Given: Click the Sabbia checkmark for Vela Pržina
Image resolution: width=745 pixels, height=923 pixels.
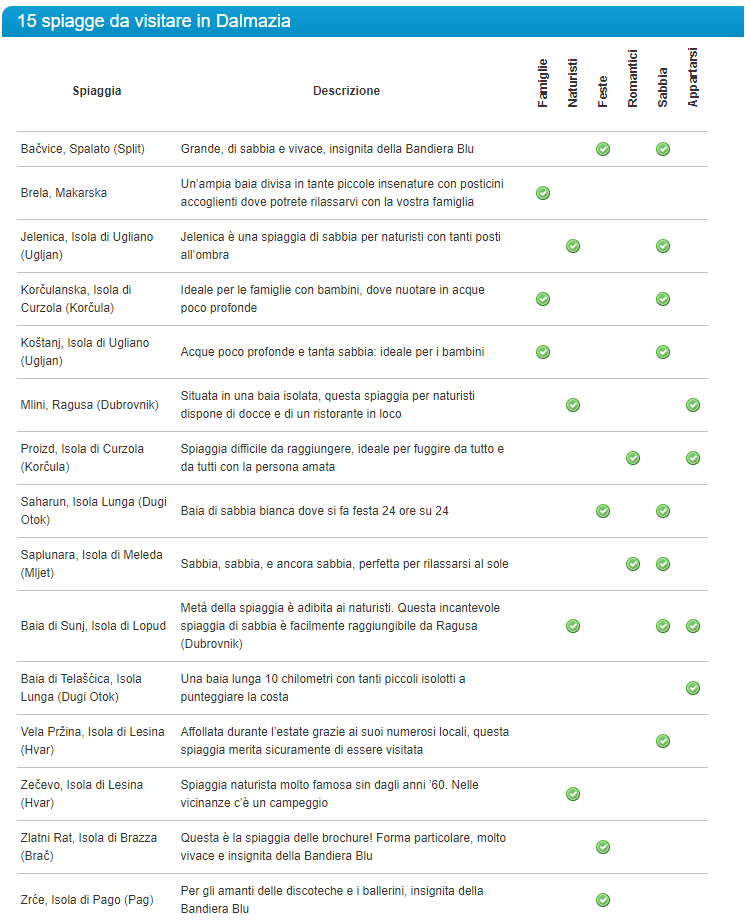Looking at the screenshot, I should [663, 741].
